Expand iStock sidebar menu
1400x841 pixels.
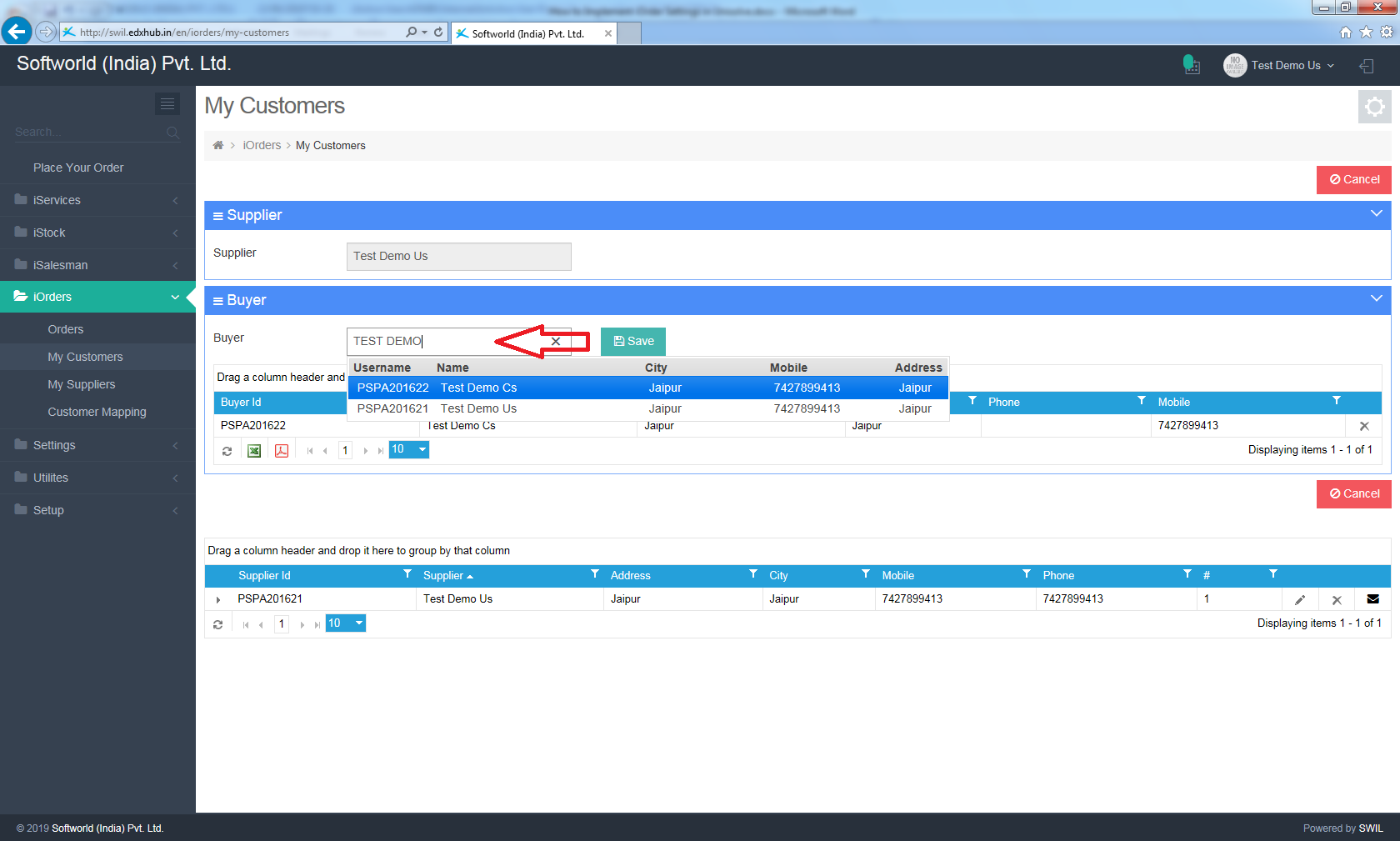coord(97,233)
